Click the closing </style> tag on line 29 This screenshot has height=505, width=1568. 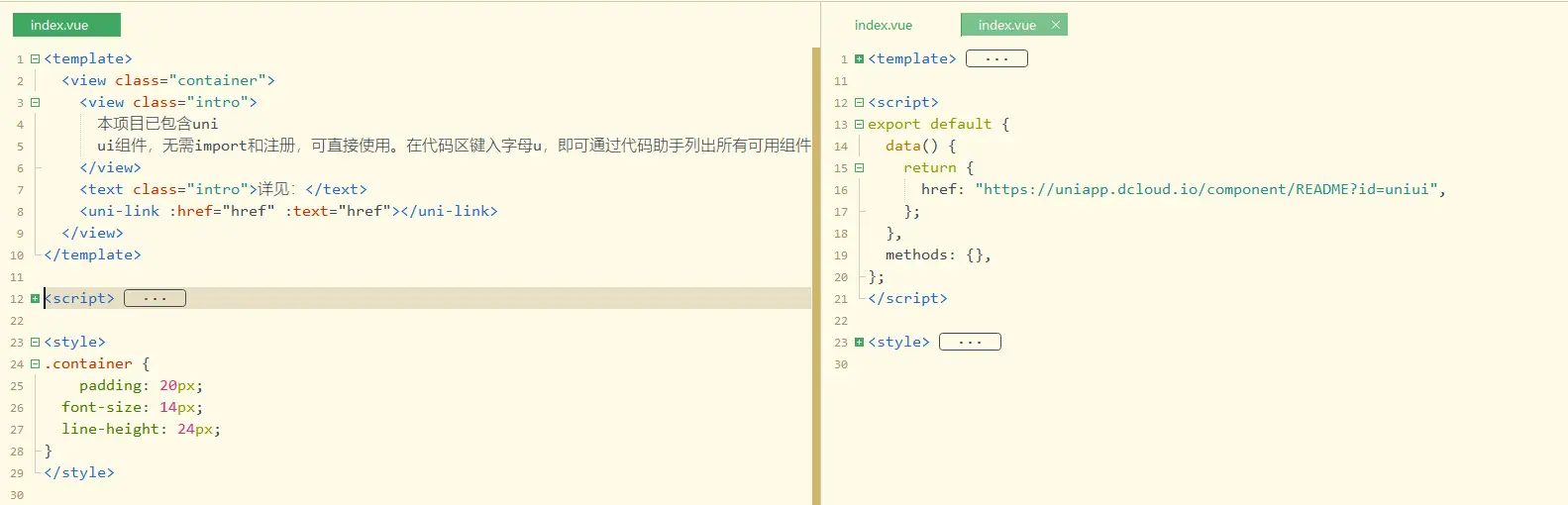pyautogui.click(x=79, y=472)
